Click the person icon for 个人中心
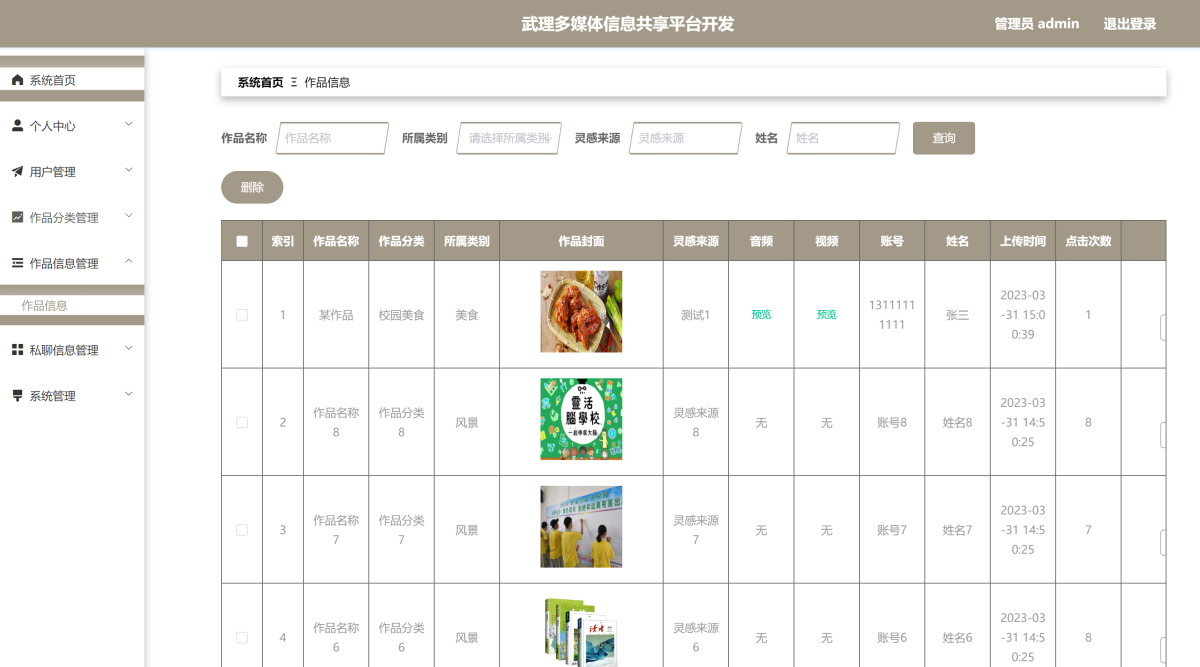The height and width of the screenshot is (667, 1200). click(17, 126)
